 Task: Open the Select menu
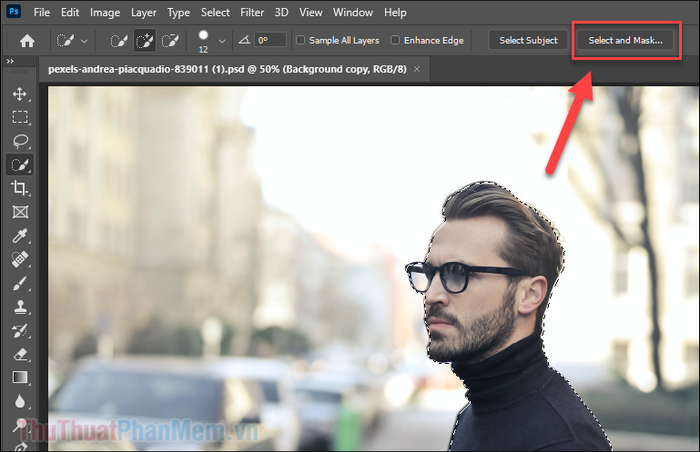[x=215, y=13]
